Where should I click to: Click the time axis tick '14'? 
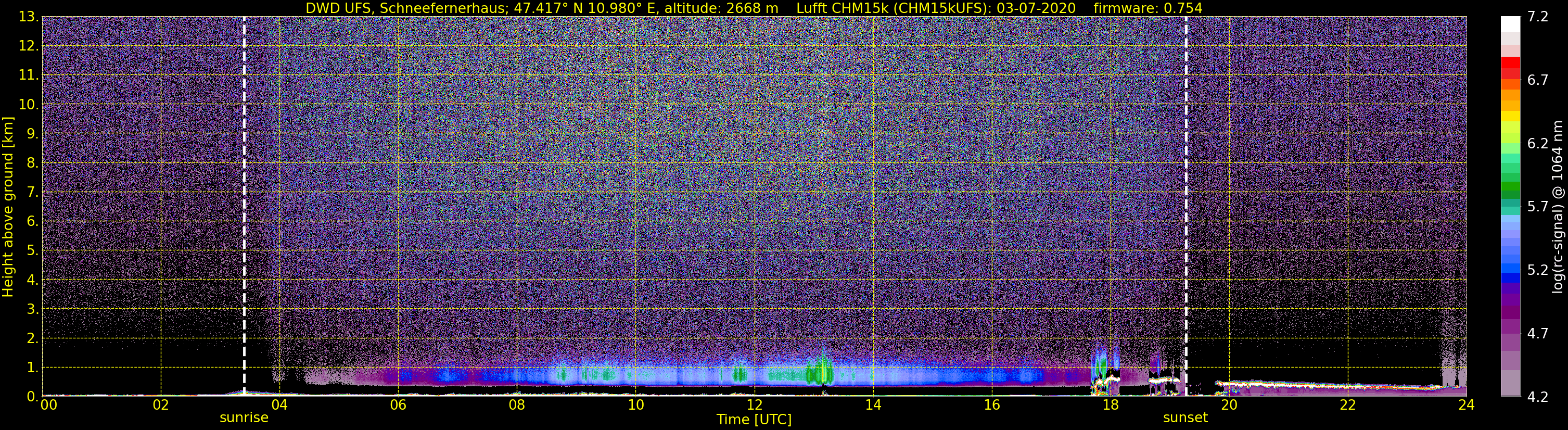point(873,404)
